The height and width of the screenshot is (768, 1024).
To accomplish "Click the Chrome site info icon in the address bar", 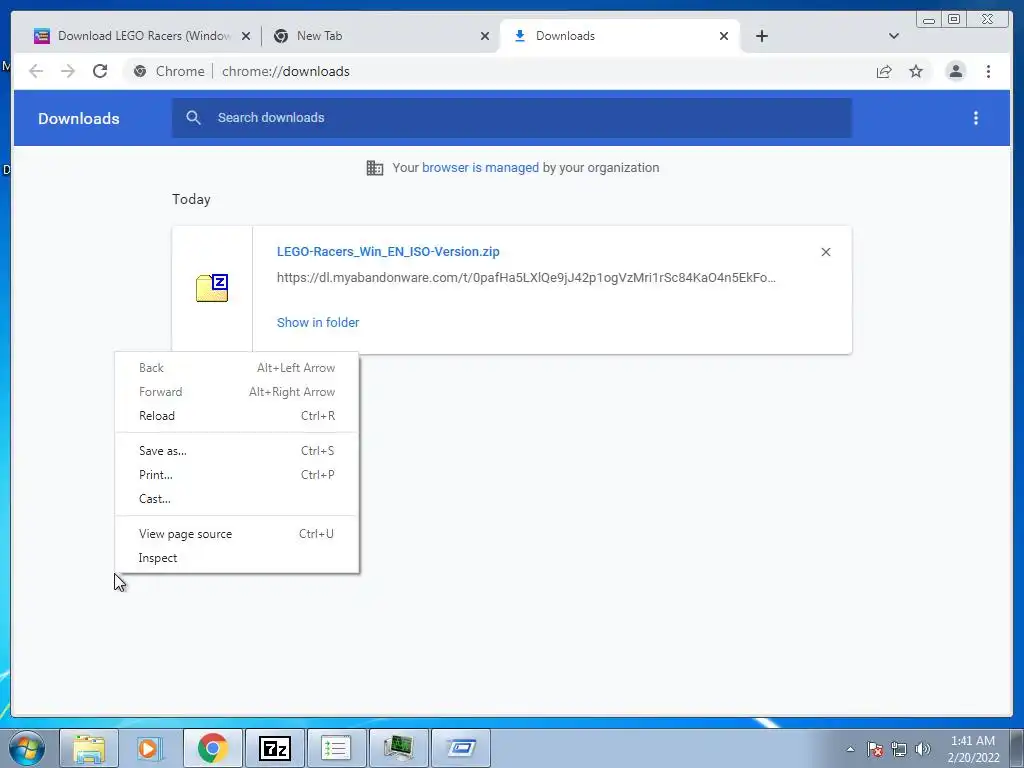I will (x=140, y=71).
